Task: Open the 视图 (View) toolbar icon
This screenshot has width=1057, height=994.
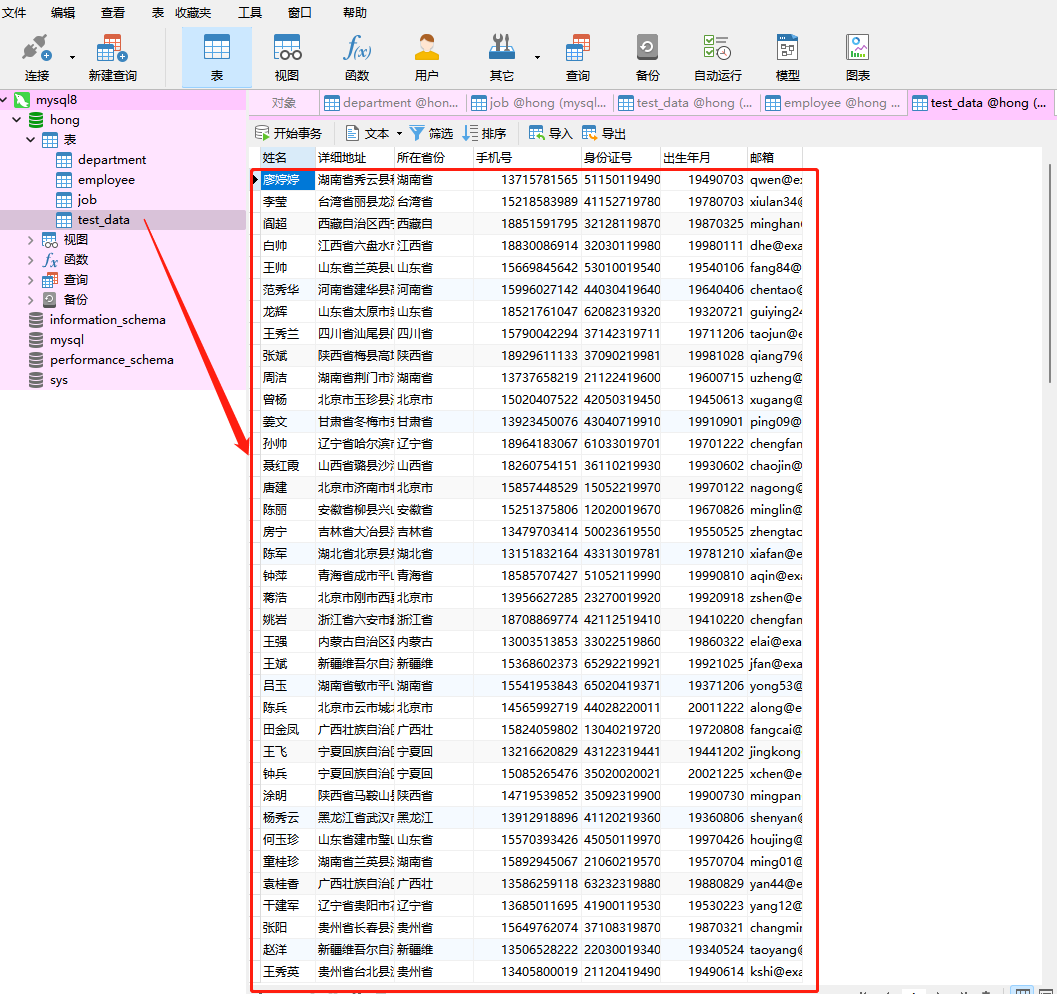Action: tap(286, 57)
